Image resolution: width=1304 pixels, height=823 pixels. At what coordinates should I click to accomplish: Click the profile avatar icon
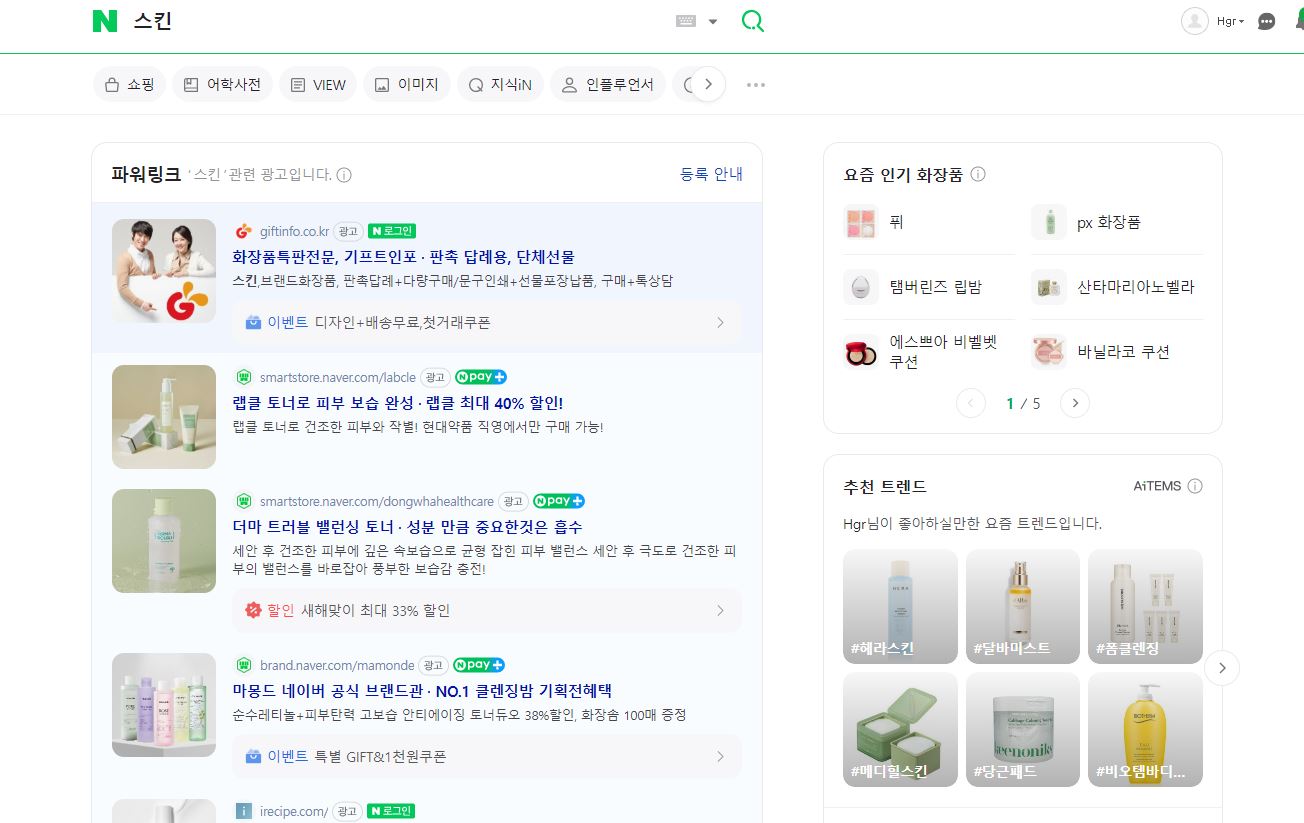pos(1195,21)
